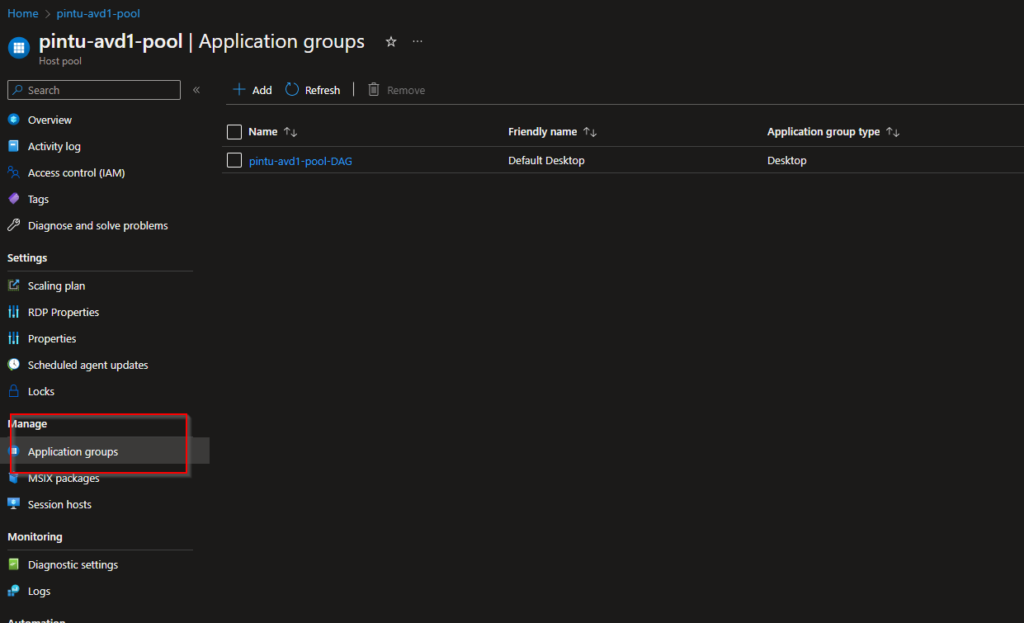1024x623 pixels.
Task: Click the Scaling plan icon
Action: [x=14, y=285]
